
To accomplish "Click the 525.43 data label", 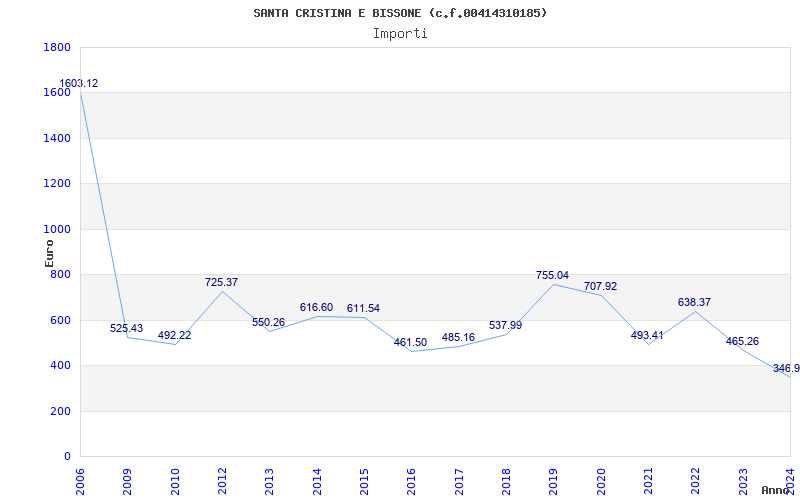I will tap(127, 328).
